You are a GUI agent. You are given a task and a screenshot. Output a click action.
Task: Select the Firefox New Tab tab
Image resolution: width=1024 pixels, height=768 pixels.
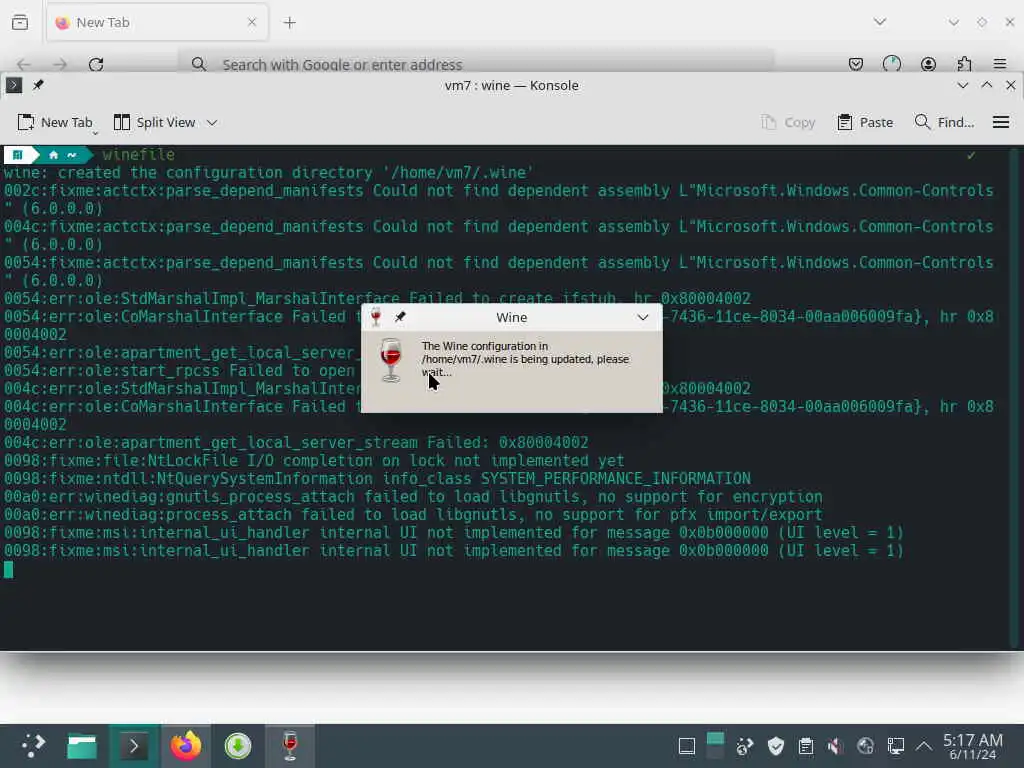tap(157, 23)
